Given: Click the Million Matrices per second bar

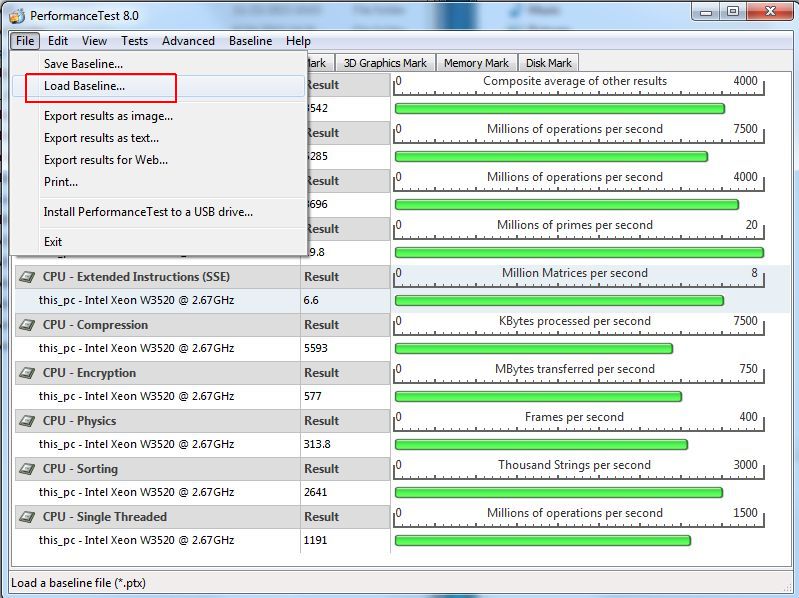Looking at the screenshot, I should click(559, 301).
